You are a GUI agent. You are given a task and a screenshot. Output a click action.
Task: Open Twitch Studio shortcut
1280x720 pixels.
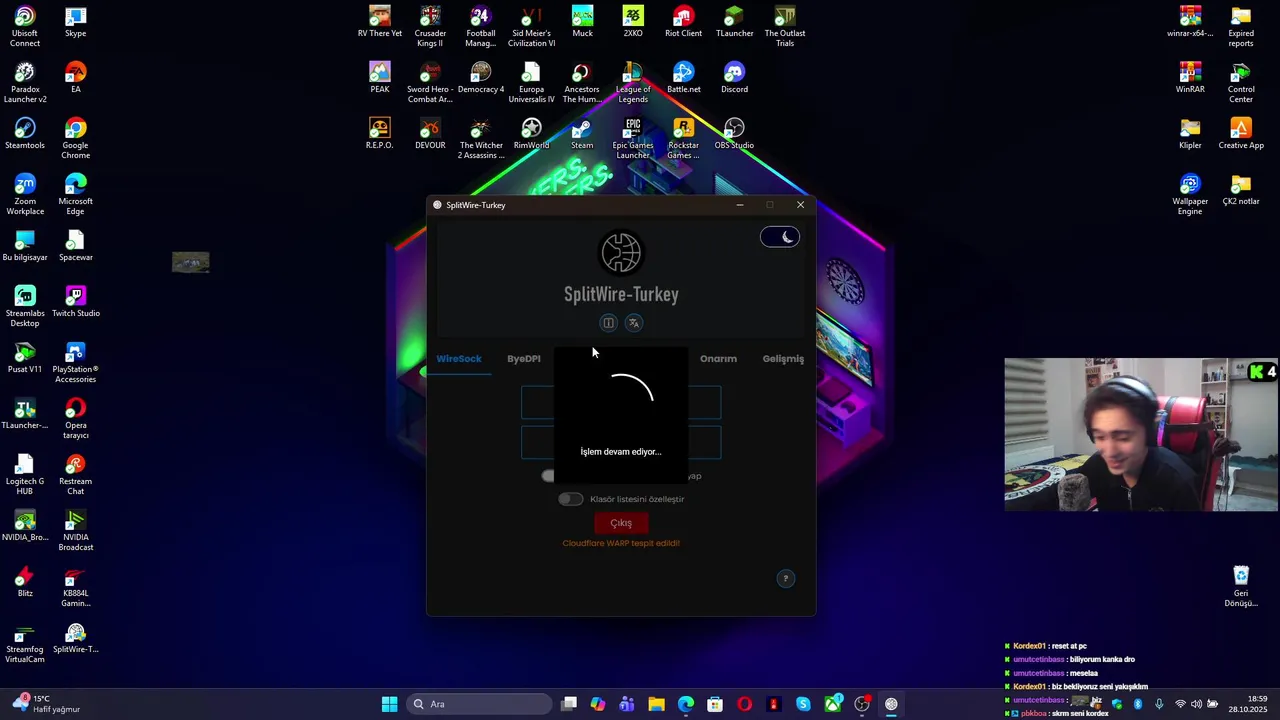(x=75, y=302)
